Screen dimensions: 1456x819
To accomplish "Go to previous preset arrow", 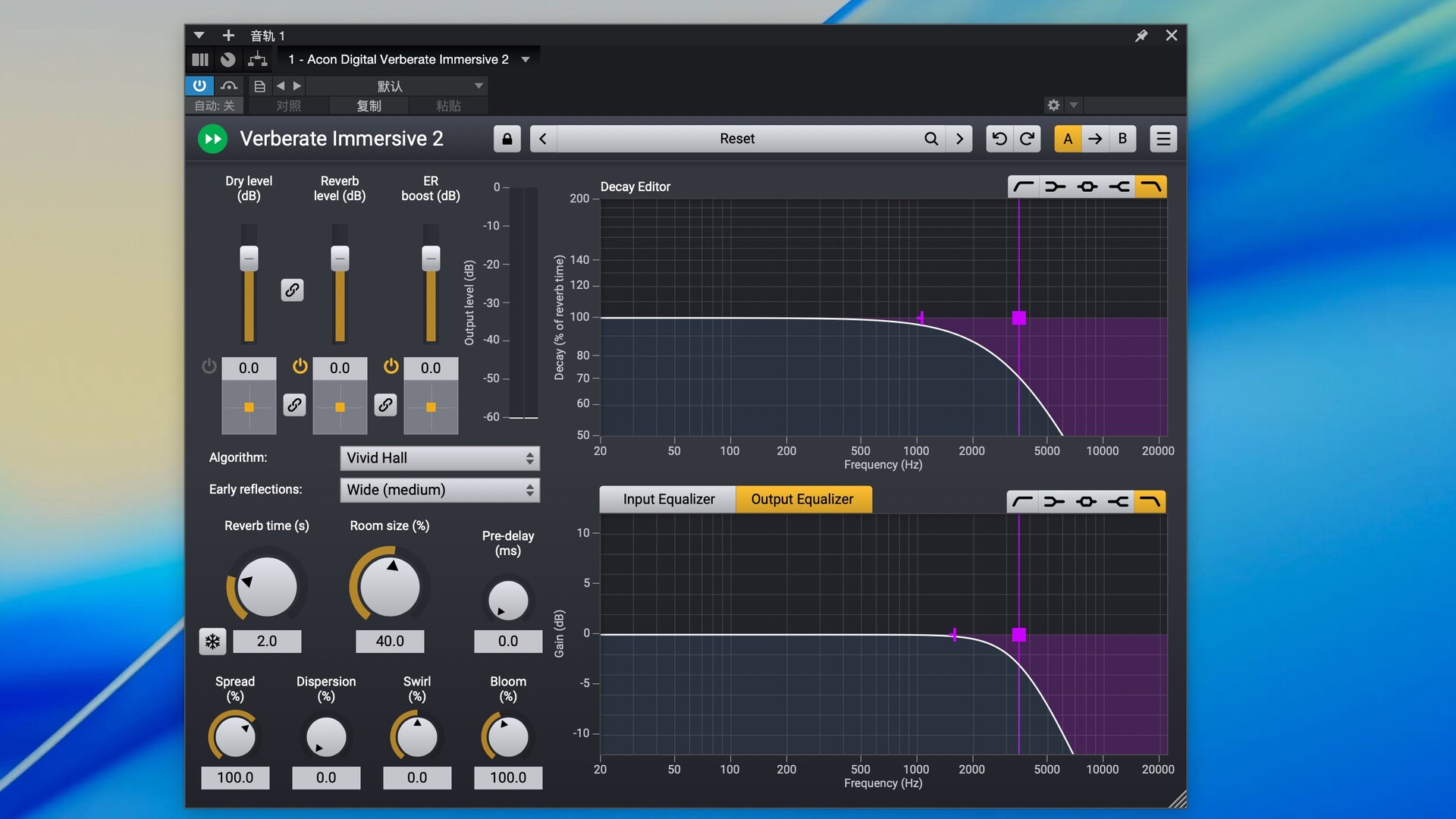I will (x=543, y=139).
